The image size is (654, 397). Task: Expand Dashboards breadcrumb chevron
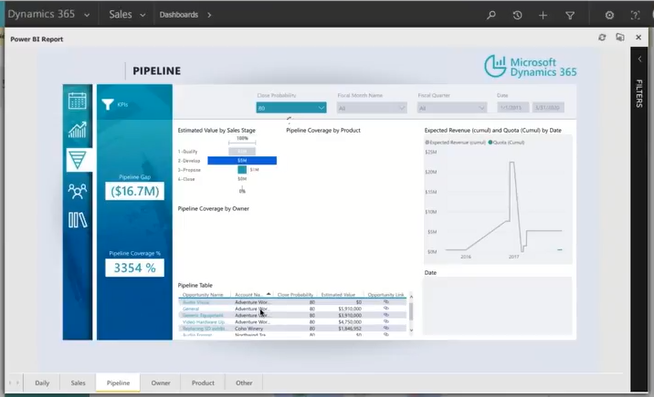(x=209, y=15)
